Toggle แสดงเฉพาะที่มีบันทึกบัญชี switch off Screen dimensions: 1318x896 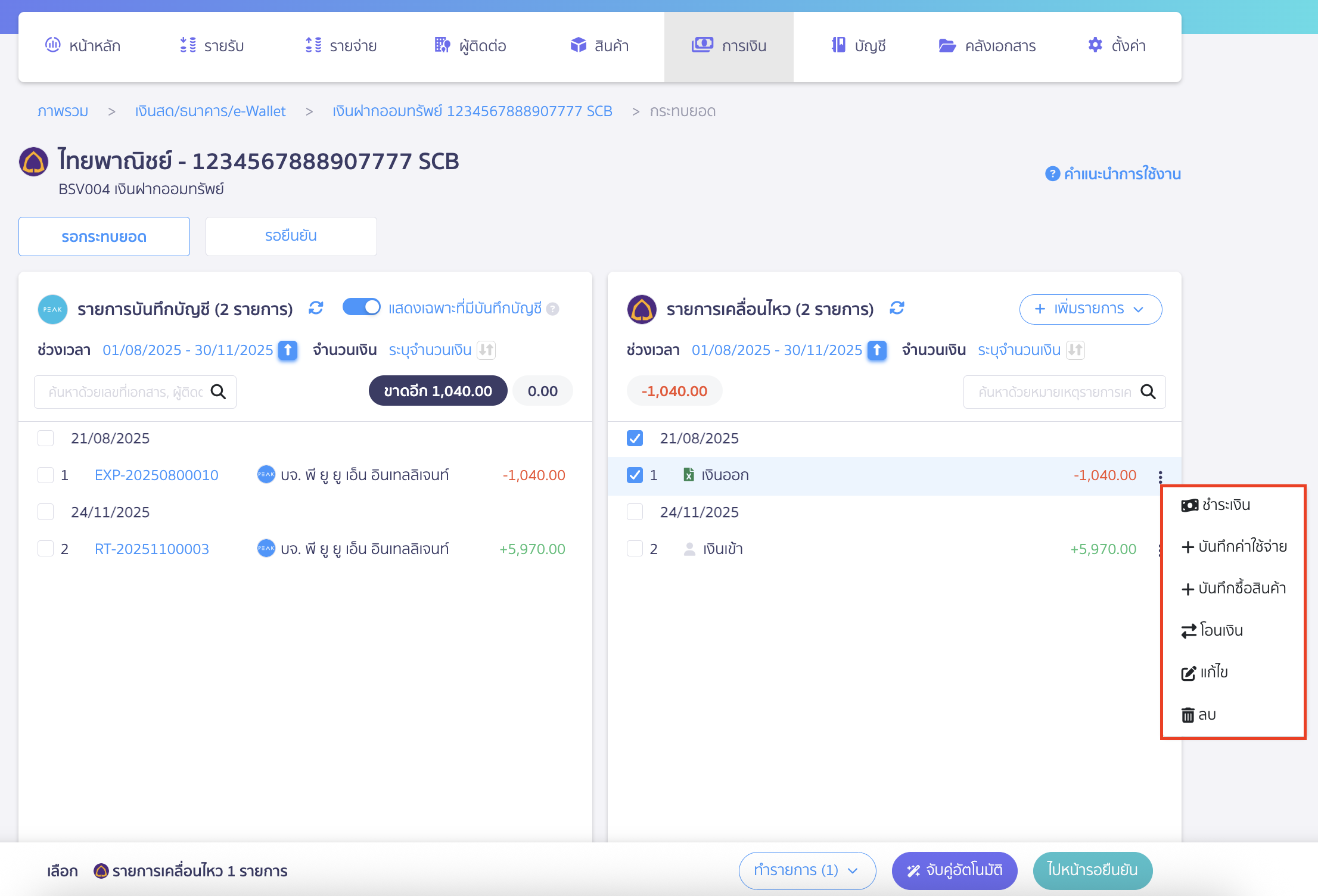[x=361, y=307]
